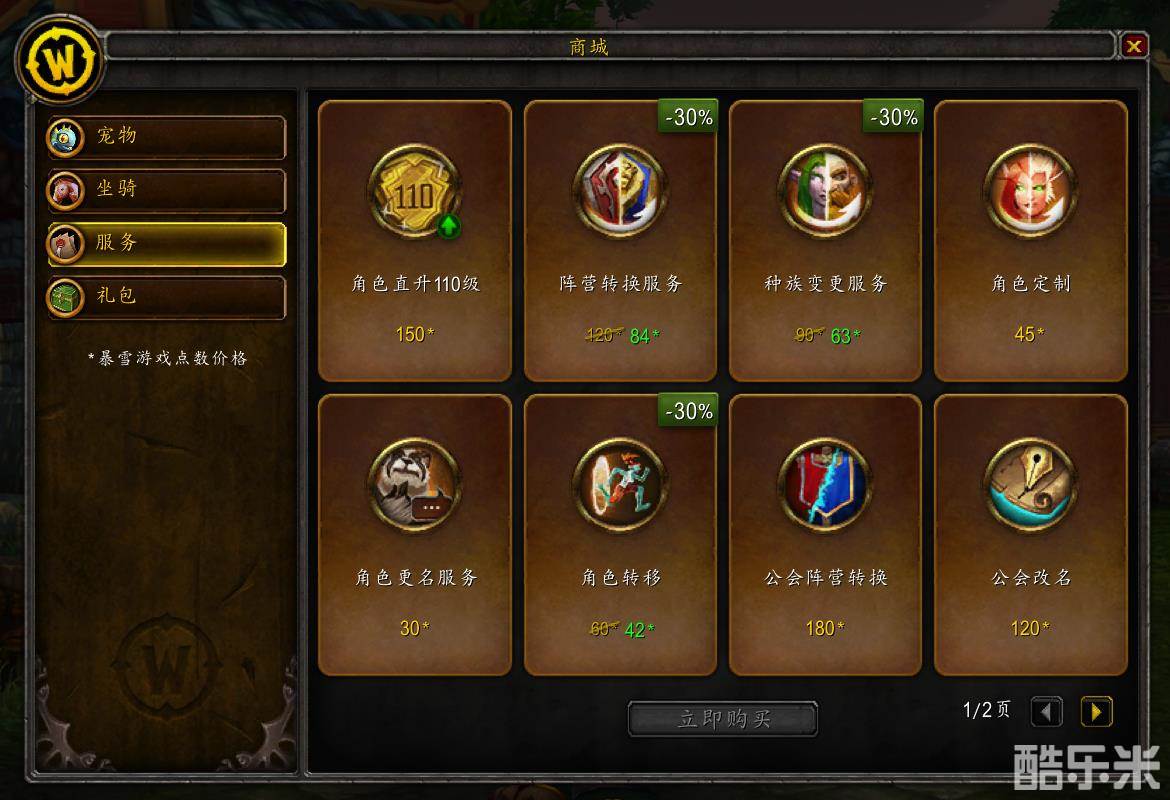Open the 宠物 pets category
This screenshot has height=800, width=1170.
(x=166, y=137)
